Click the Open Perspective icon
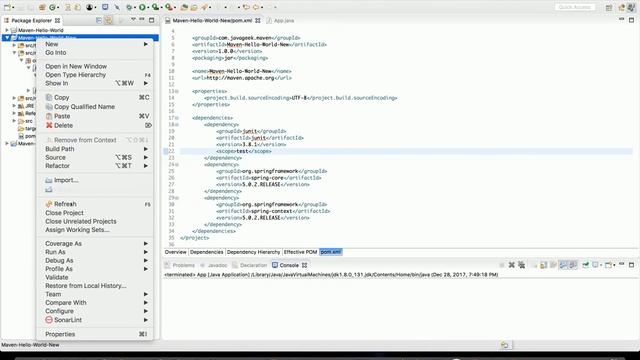This screenshot has height=360, width=640. [x=609, y=7]
